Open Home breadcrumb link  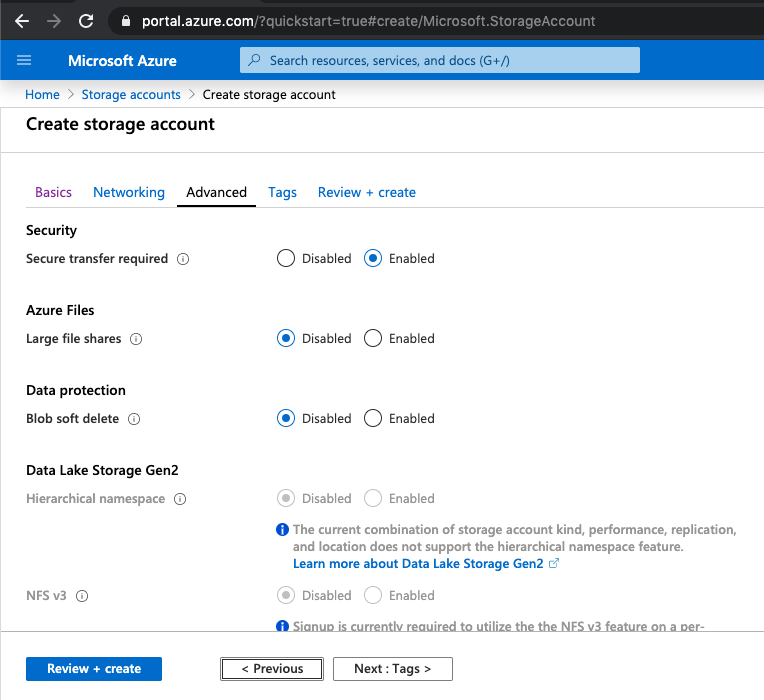[42, 95]
